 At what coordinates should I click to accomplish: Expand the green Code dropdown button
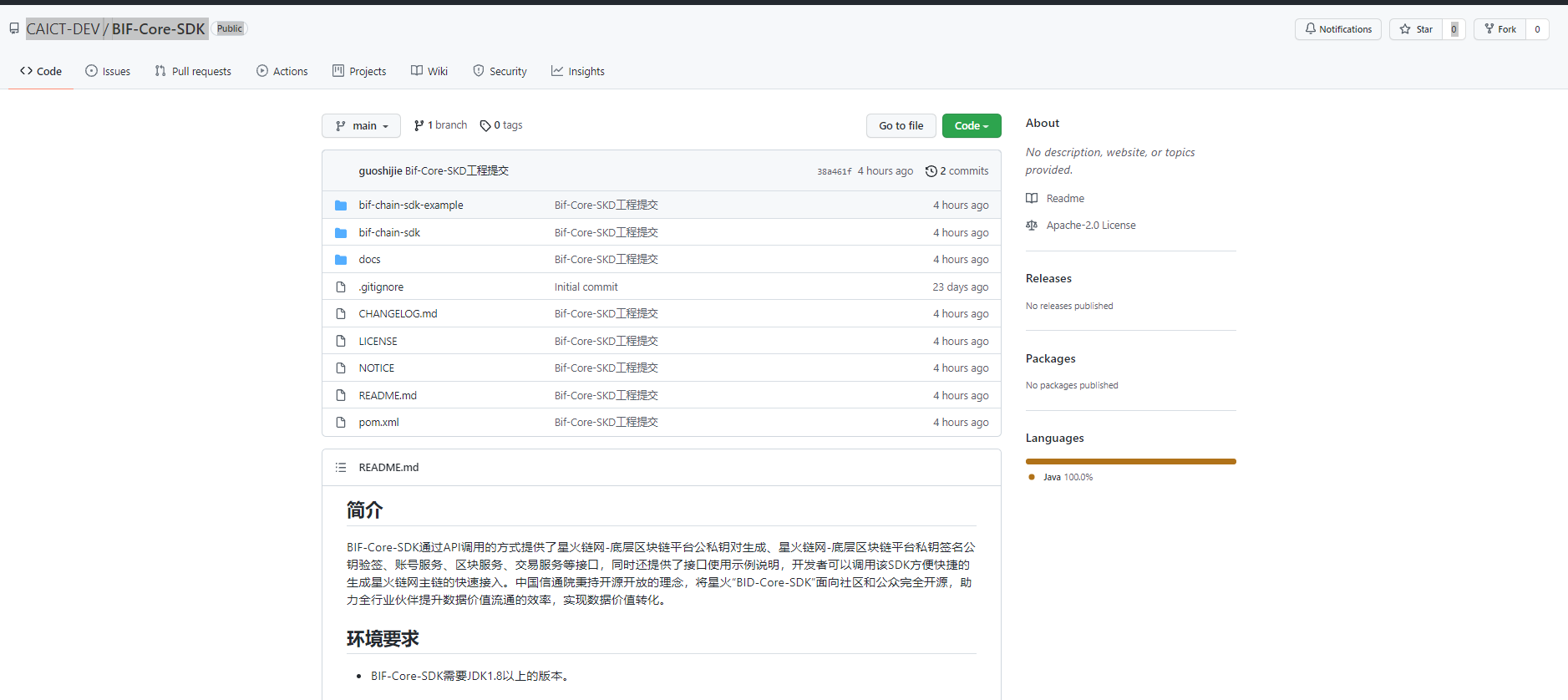click(x=972, y=126)
